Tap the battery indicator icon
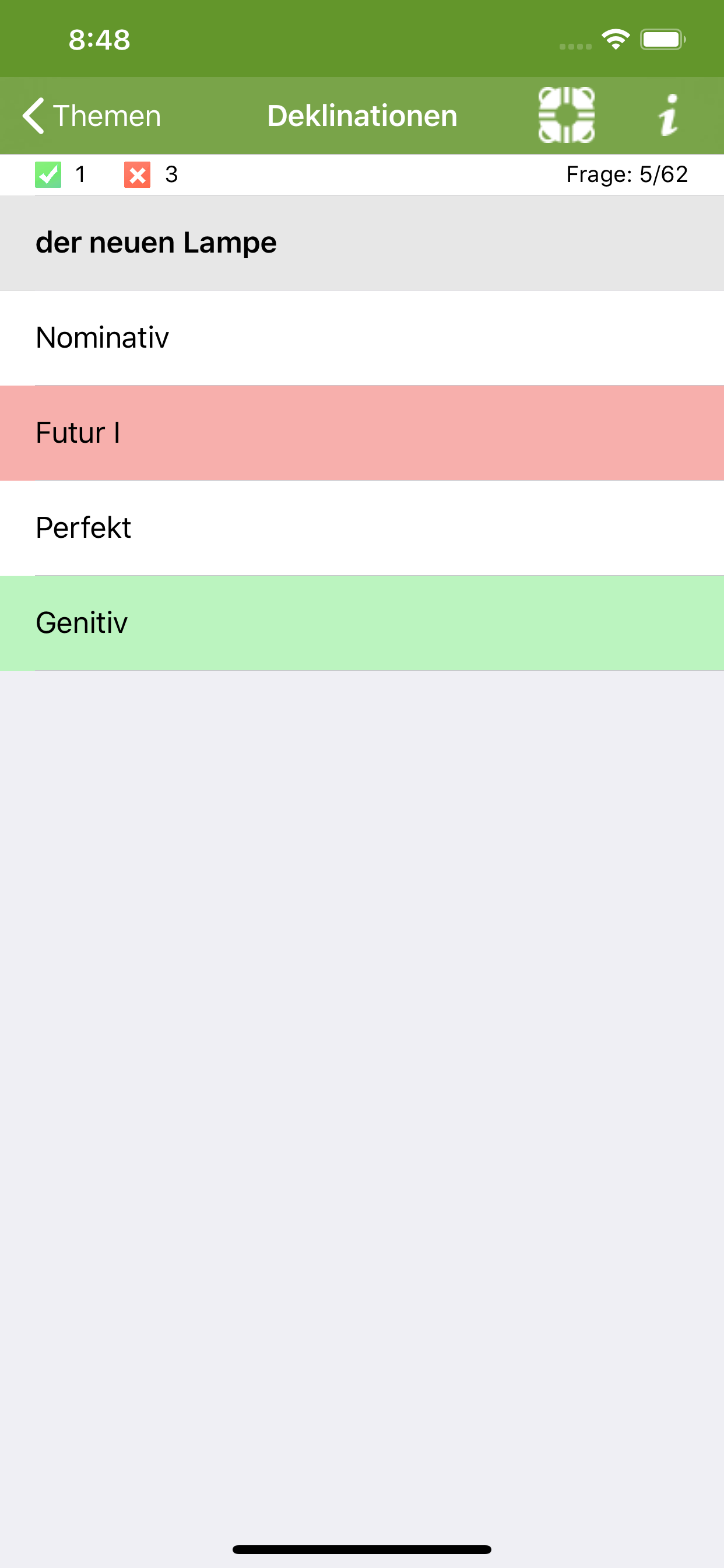This screenshot has width=724, height=1568. [663, 40]
